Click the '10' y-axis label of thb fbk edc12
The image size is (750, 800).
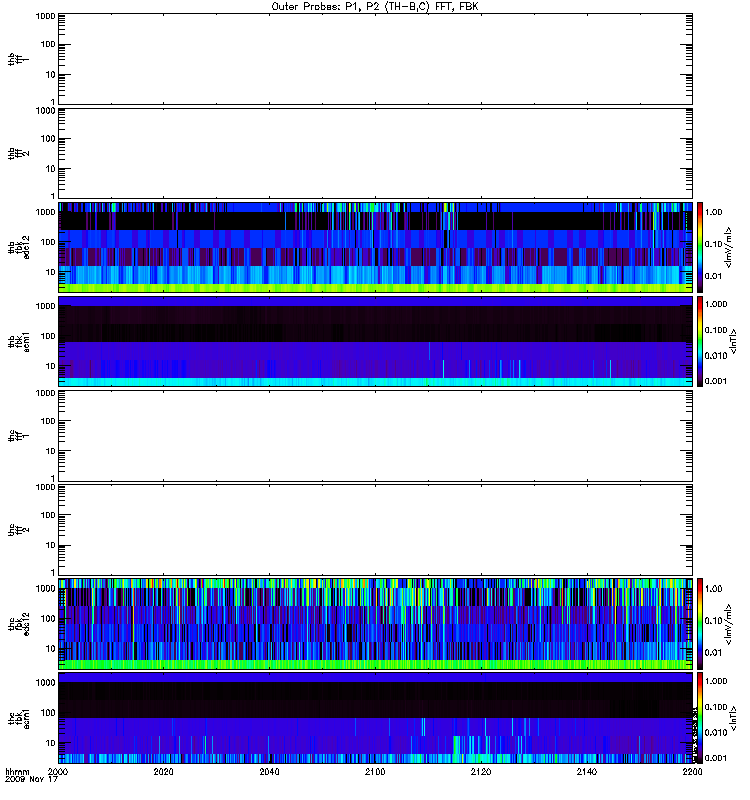point(51,272)
